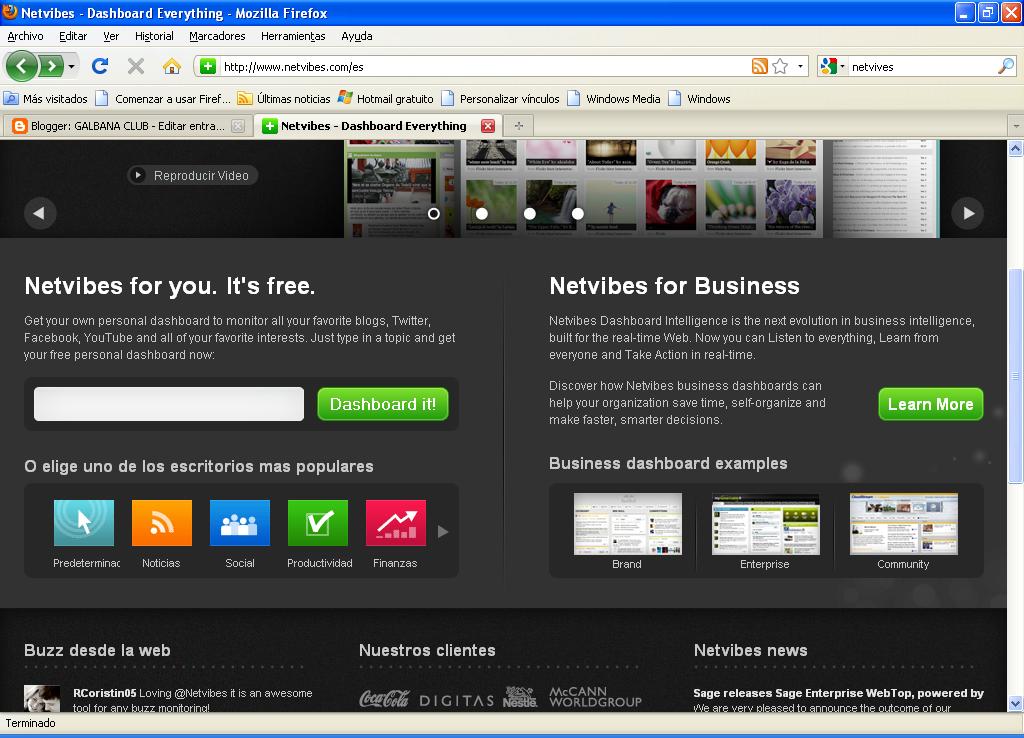Click the Learn More button

[x=930, y=404]
